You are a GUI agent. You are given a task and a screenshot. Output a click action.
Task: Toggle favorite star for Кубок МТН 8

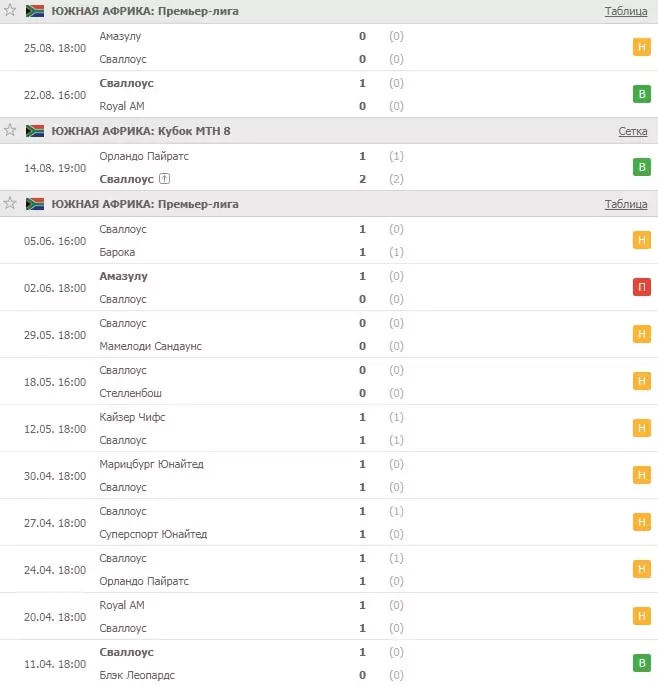click(x=10, y=130)
